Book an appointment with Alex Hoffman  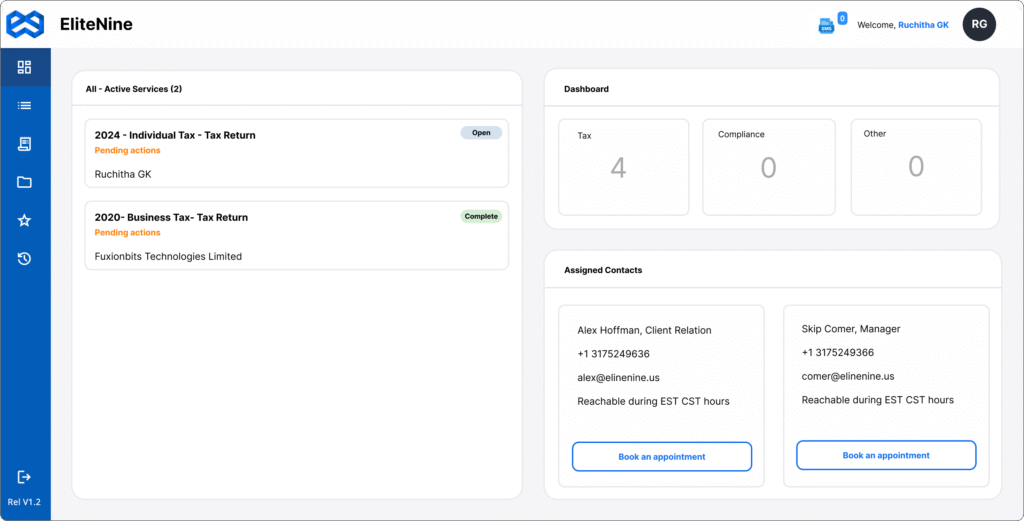[661, 457]
